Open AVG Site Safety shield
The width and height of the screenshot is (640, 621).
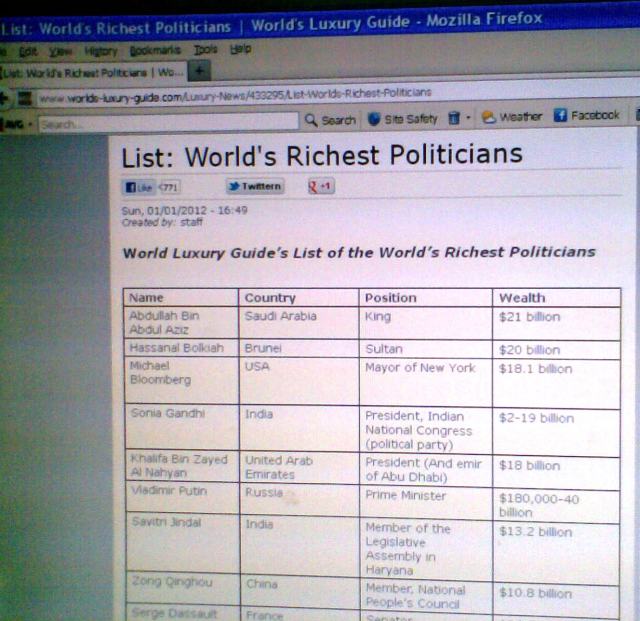pos(402,119)
